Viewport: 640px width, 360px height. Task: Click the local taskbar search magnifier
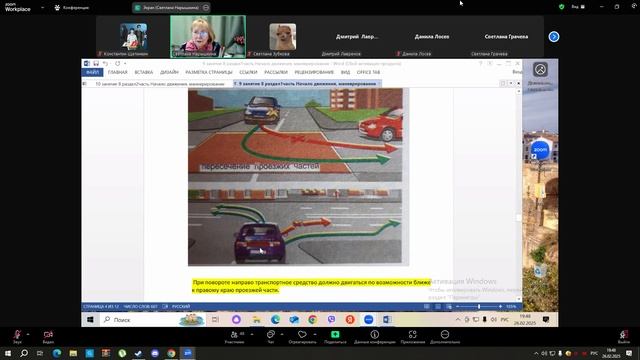coord(24,353)
